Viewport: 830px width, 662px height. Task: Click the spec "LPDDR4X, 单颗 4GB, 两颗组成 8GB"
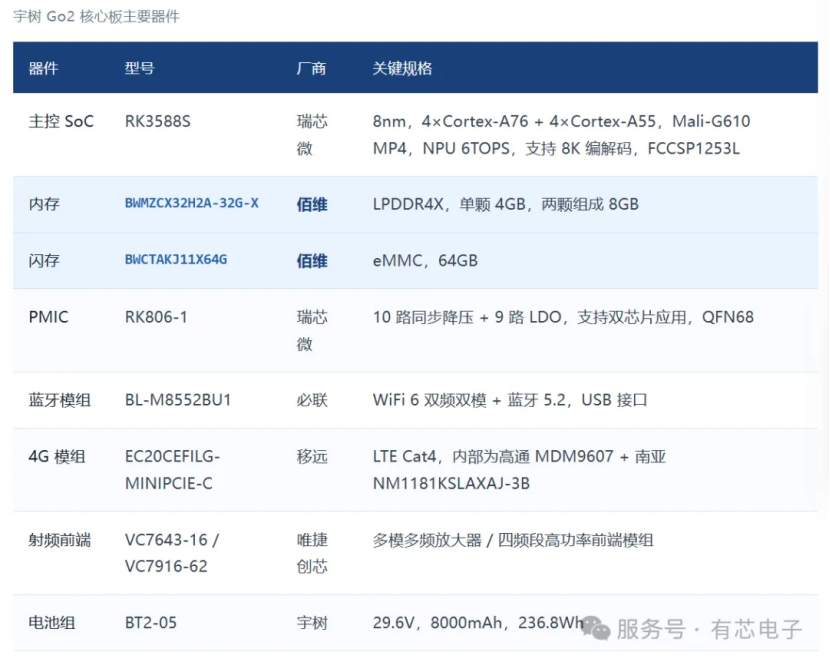(x=506, y=204)
